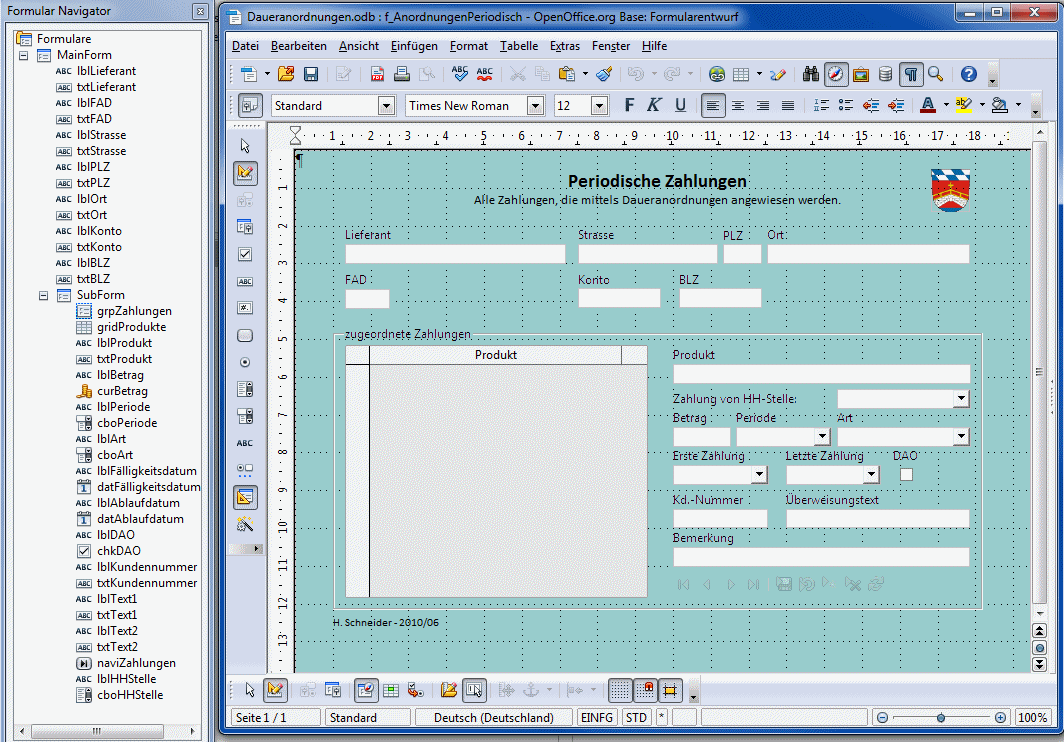The width and height of the screenshot is (1064, 742).
Task: Open the Einfügen menu
Action: pos(414,46)
